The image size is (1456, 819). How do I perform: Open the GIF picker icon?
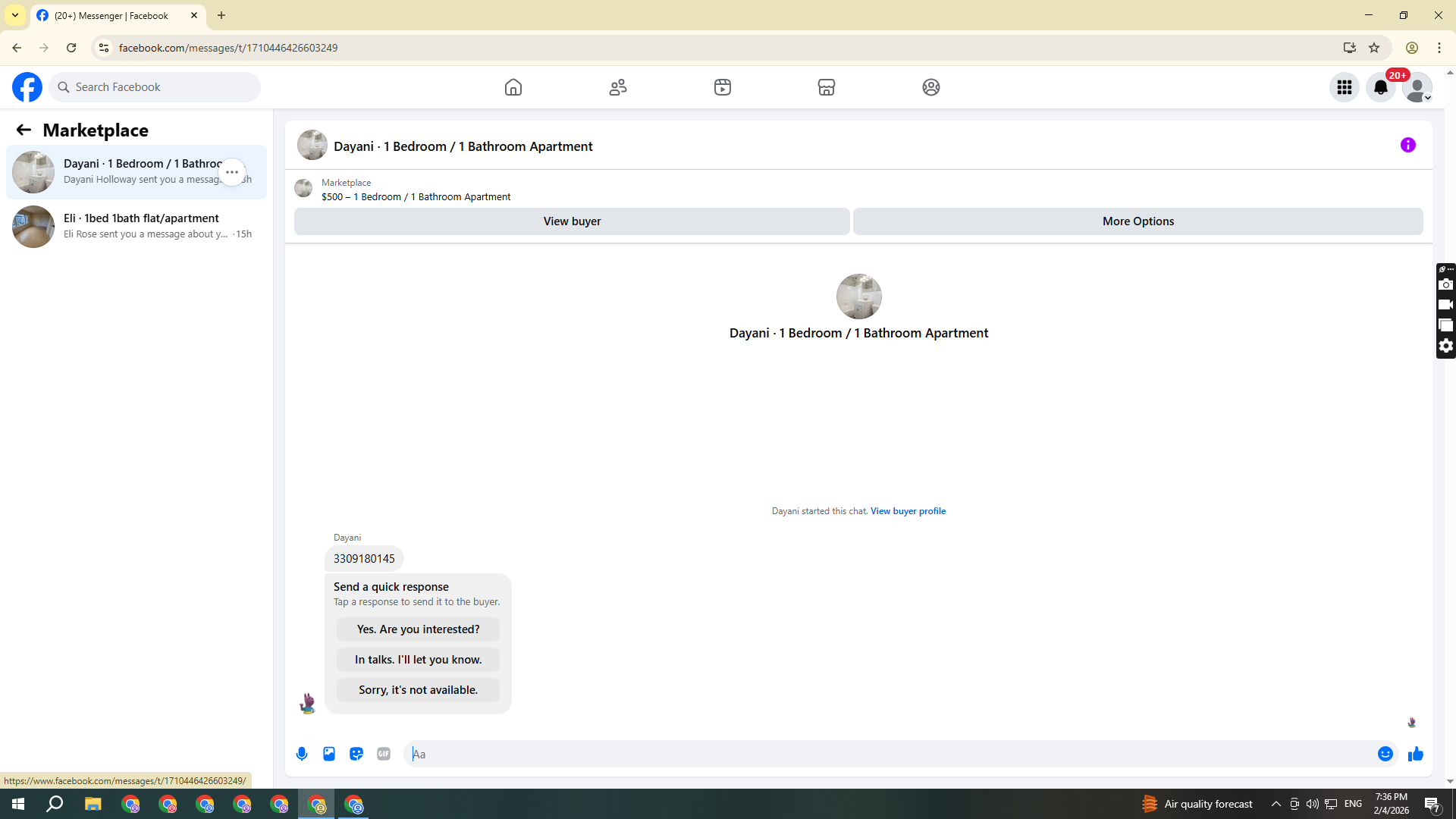[x=384, y=754]
